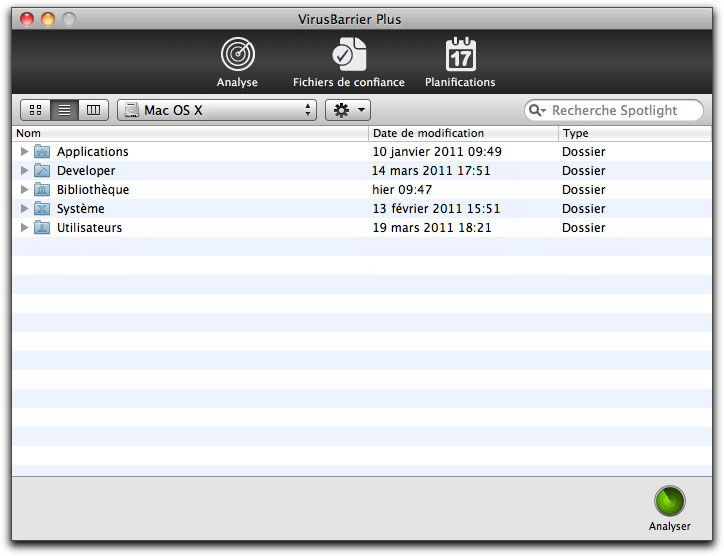Click the Recherche Spotlight search field
Screen dimensions: 724x556
click(x=614, y=110)
